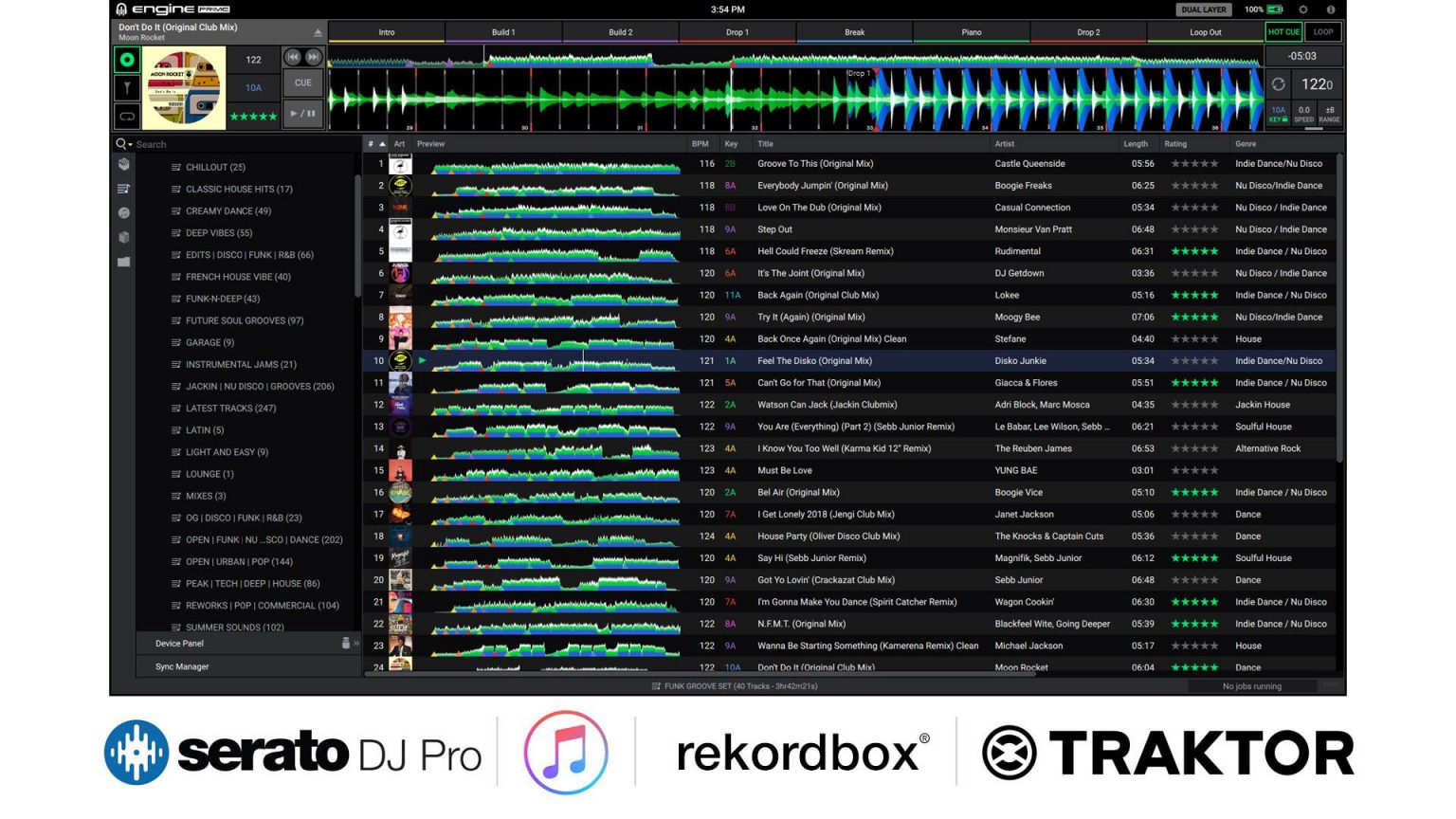The width and height of the screenshot is (1456, 819).
Task: Open the folder browser sidebar icon
Action: pyautogui.click(x=124, y=262)
